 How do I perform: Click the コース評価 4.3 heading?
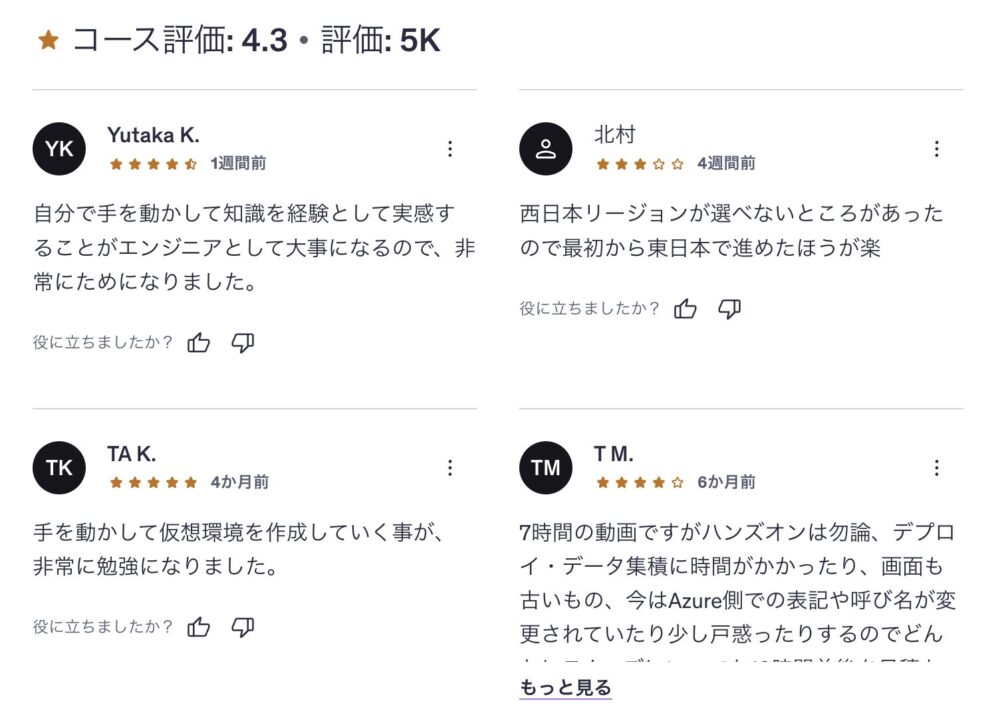180,41
